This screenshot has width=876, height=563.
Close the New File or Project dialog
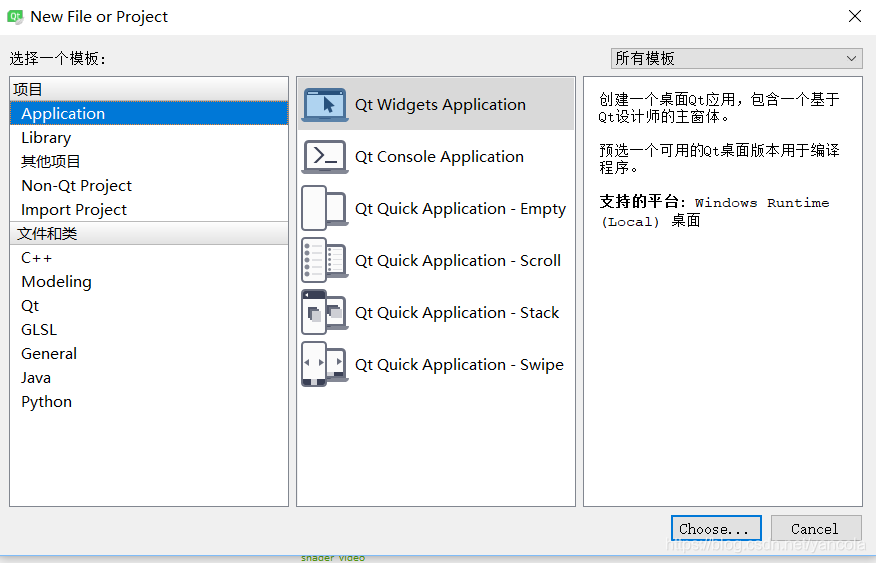(x=854, y=16)
